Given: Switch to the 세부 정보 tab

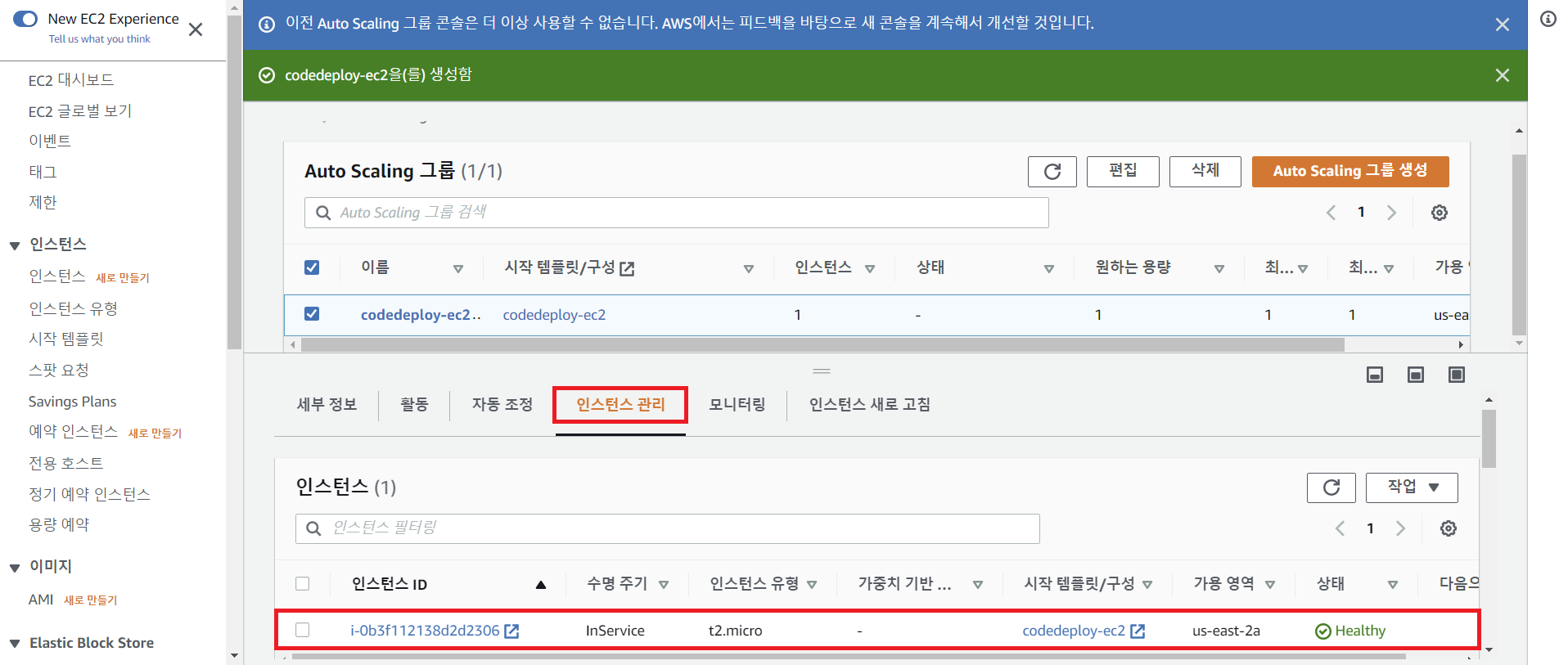Looking at the screenshot, I should (327, 405).
